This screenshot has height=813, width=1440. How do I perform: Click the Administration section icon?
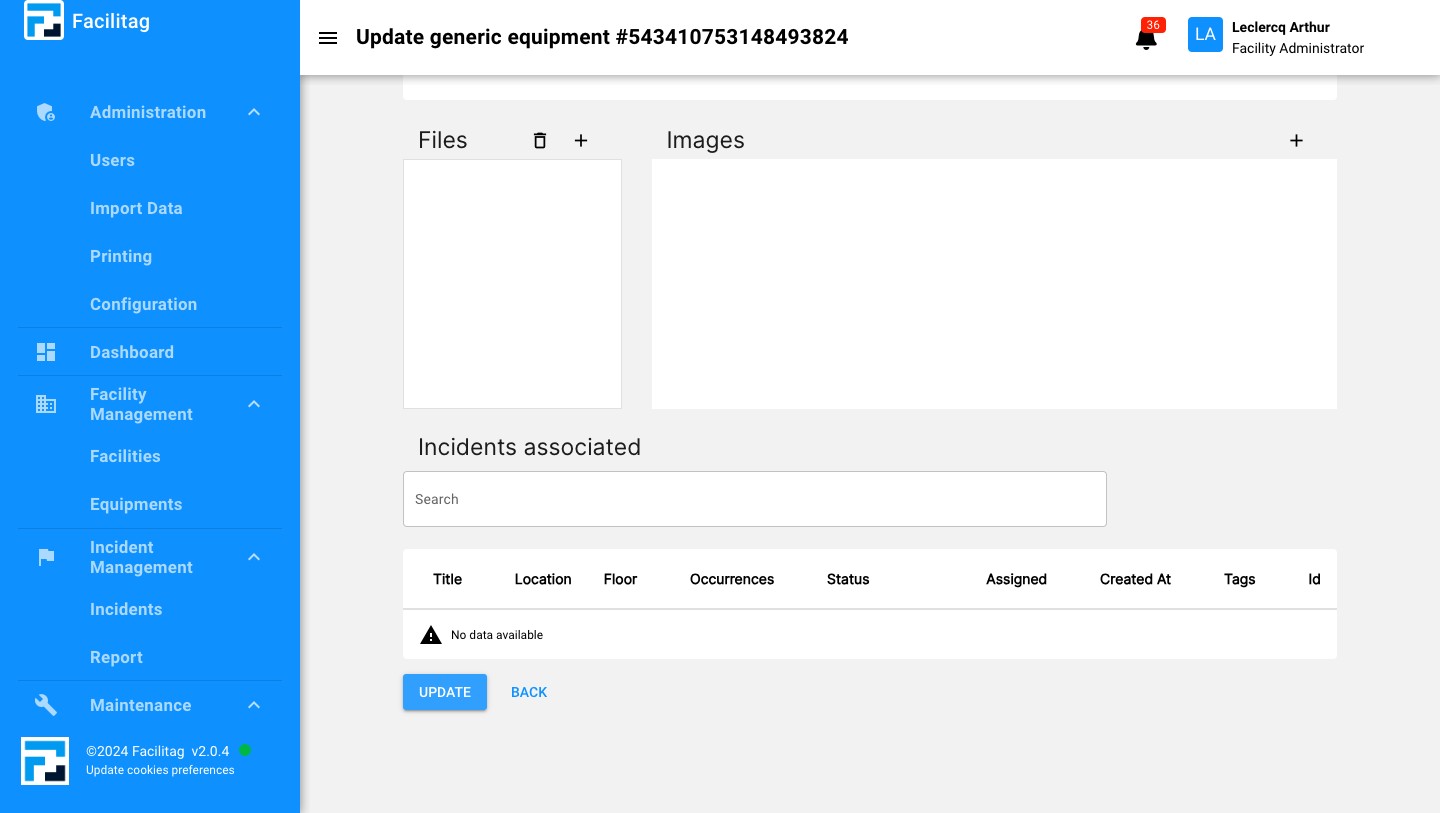click(x=45, y=112)
